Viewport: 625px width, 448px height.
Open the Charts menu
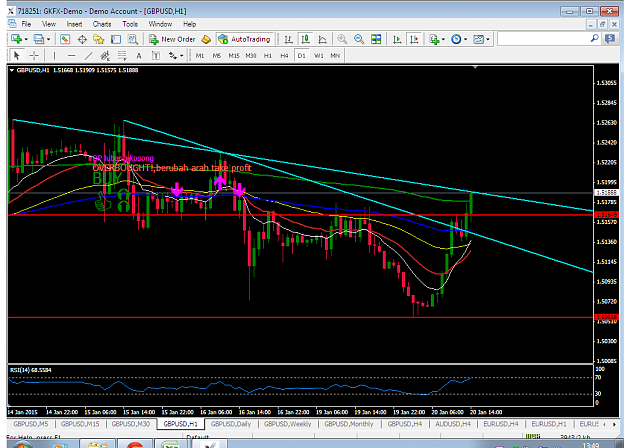tap(102, 24)
